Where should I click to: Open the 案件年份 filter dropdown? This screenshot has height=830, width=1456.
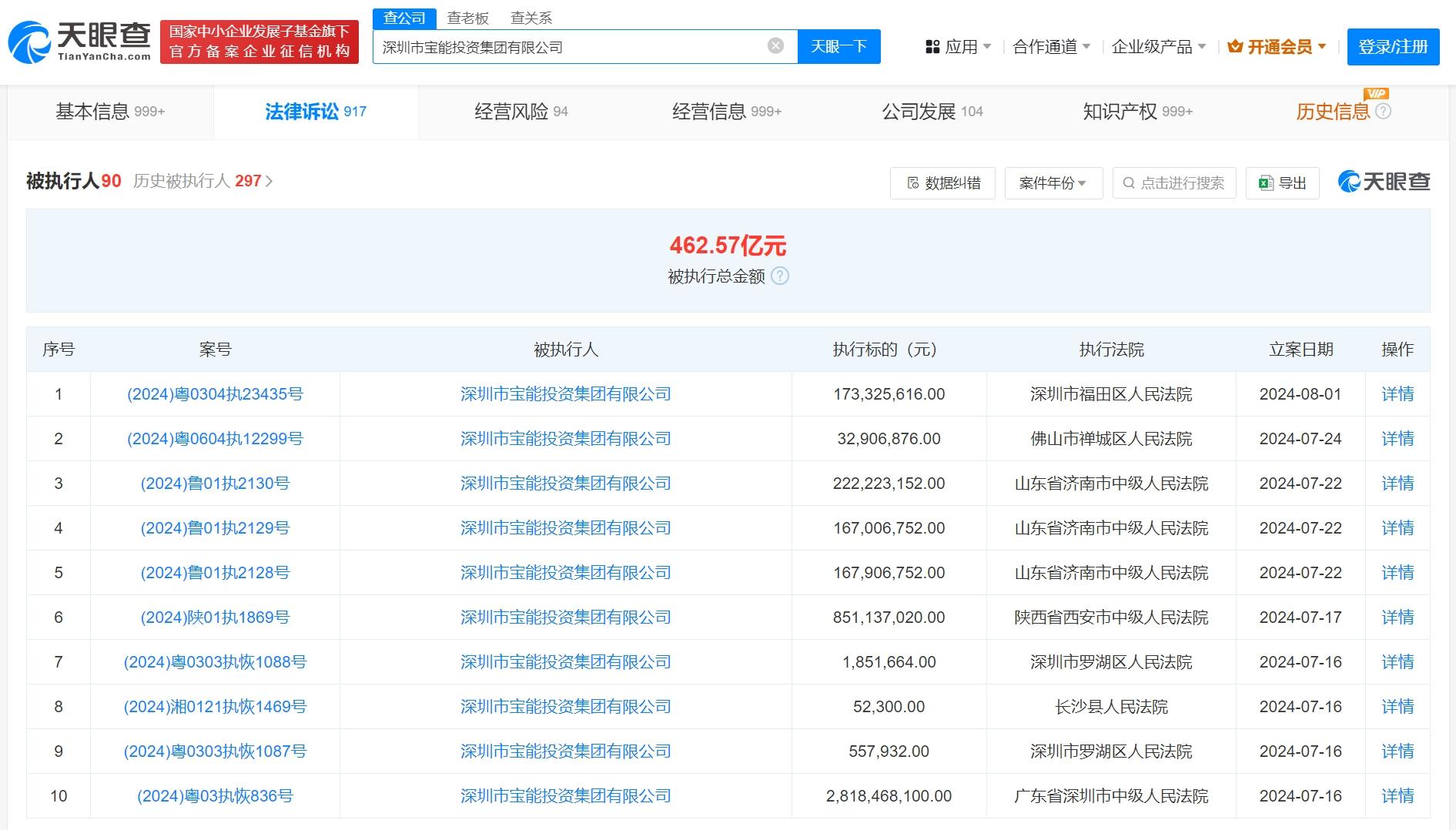tap(1053, 183)
